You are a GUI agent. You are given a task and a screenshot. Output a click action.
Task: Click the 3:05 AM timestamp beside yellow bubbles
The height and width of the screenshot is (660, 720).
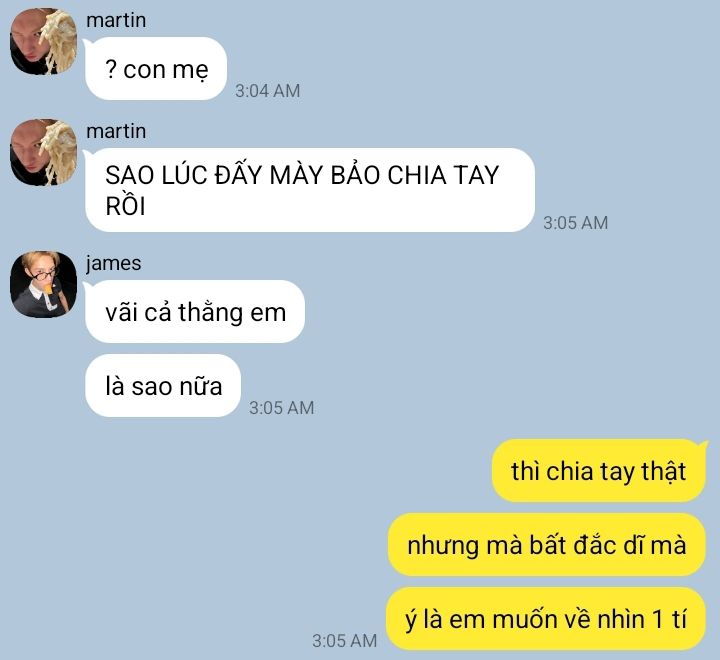344,641
